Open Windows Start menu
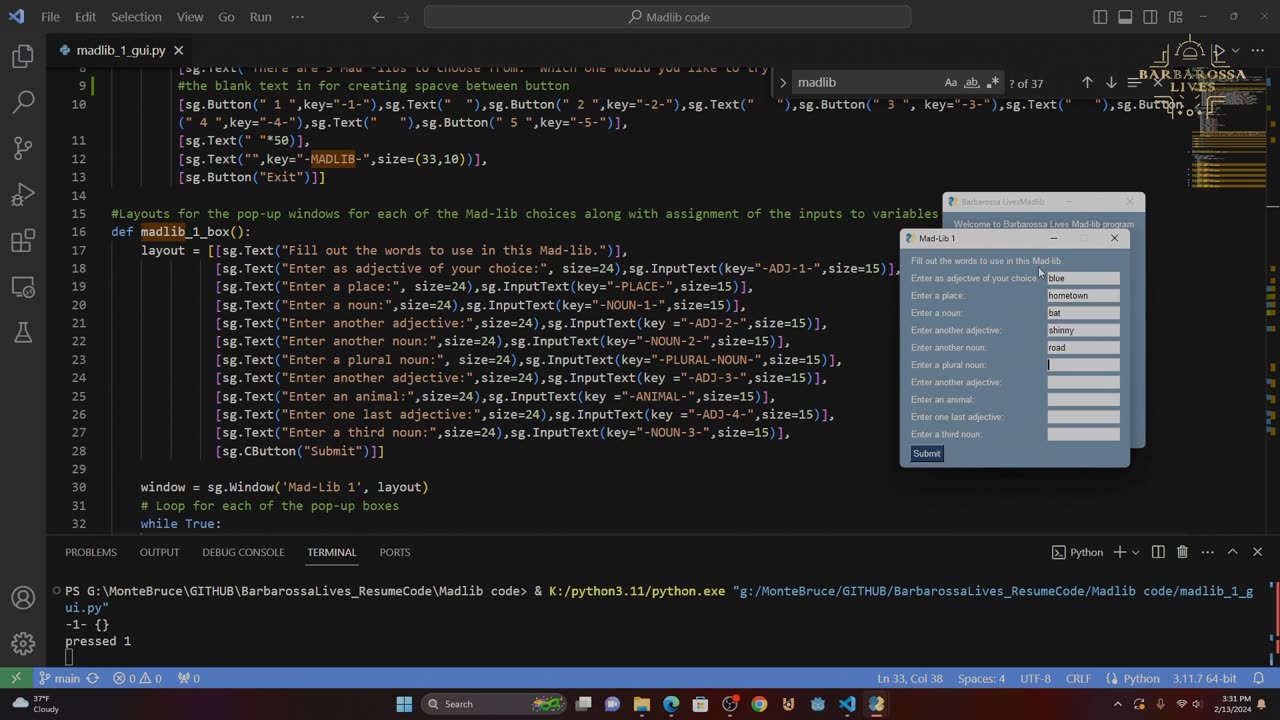1280x720 pixels. (404, 704)
